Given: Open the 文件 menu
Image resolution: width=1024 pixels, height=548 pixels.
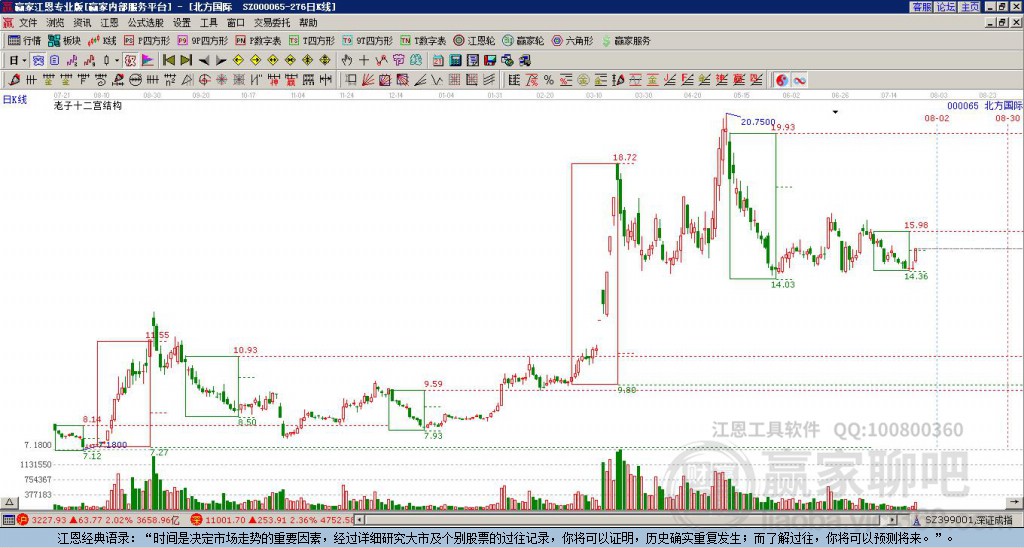Looking at the screenshot, I should coord(27,23).
